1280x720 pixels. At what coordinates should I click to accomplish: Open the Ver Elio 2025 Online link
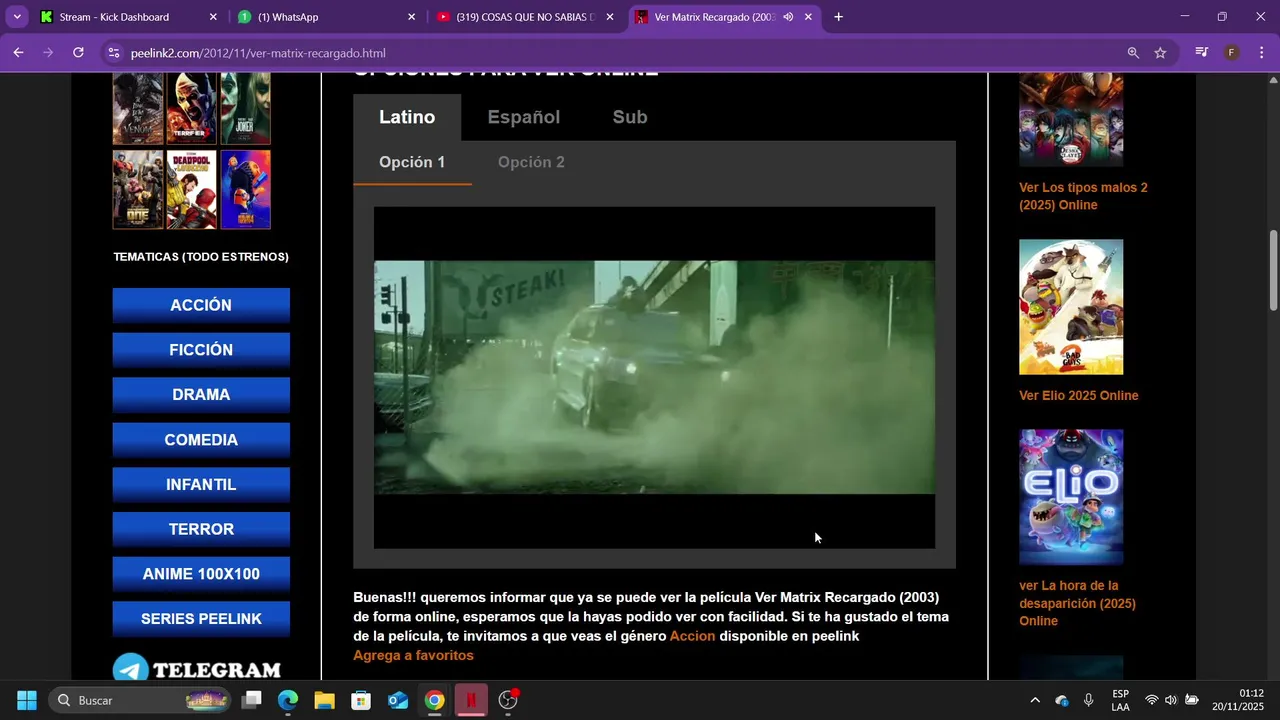point(1078,395)
